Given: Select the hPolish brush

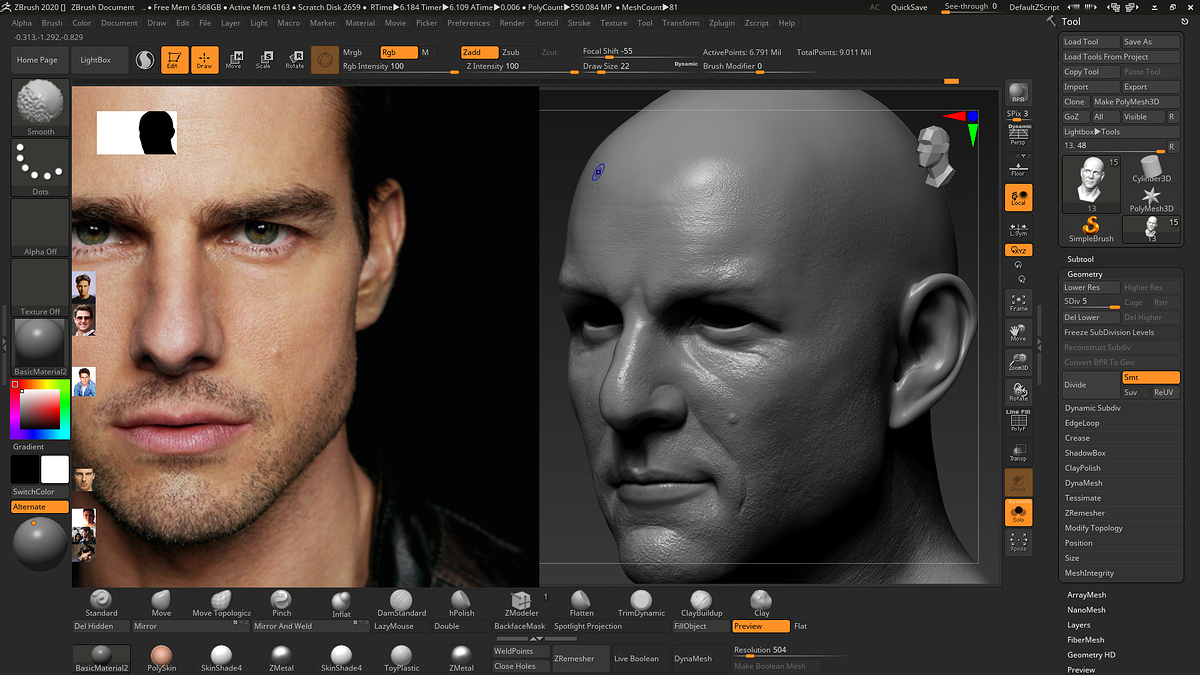Looking at the screenshot, I should 461,602.
